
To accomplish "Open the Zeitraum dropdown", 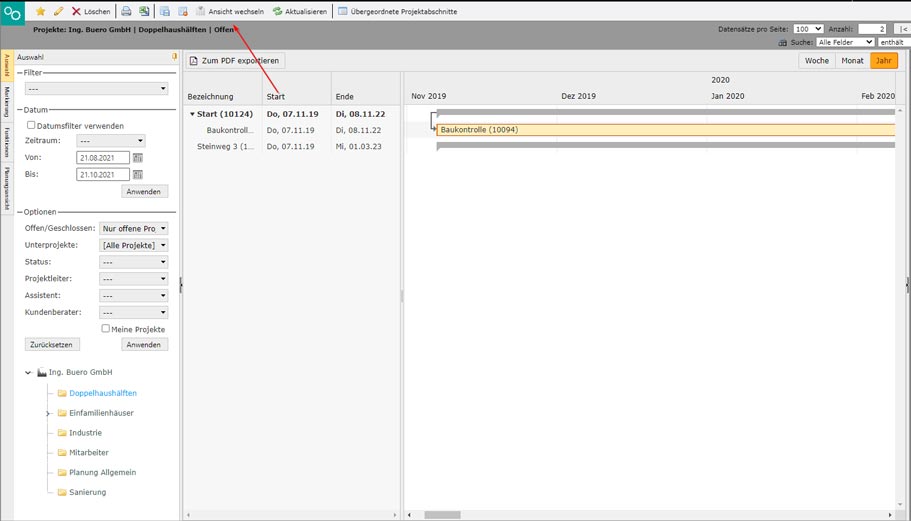I will [110, 141].
